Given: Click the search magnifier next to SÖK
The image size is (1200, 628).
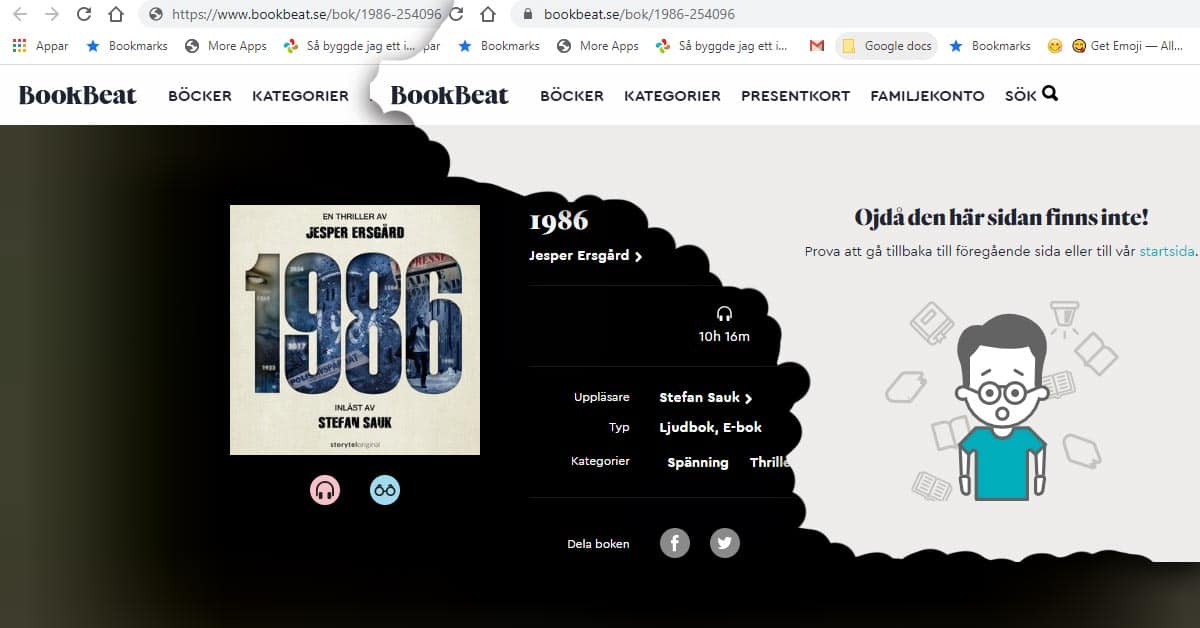Looking at the screenshot, I should click(x=1049, y=94).
